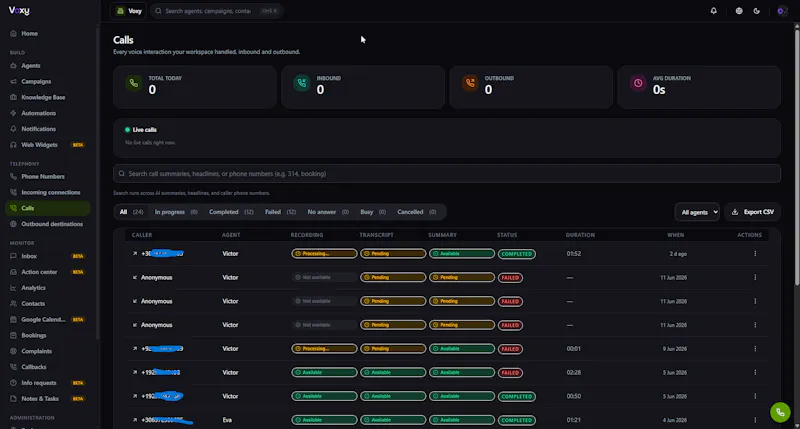Screen dimensions: 800x429
Task: Click Export CSV button
Action: click(753, 212)
